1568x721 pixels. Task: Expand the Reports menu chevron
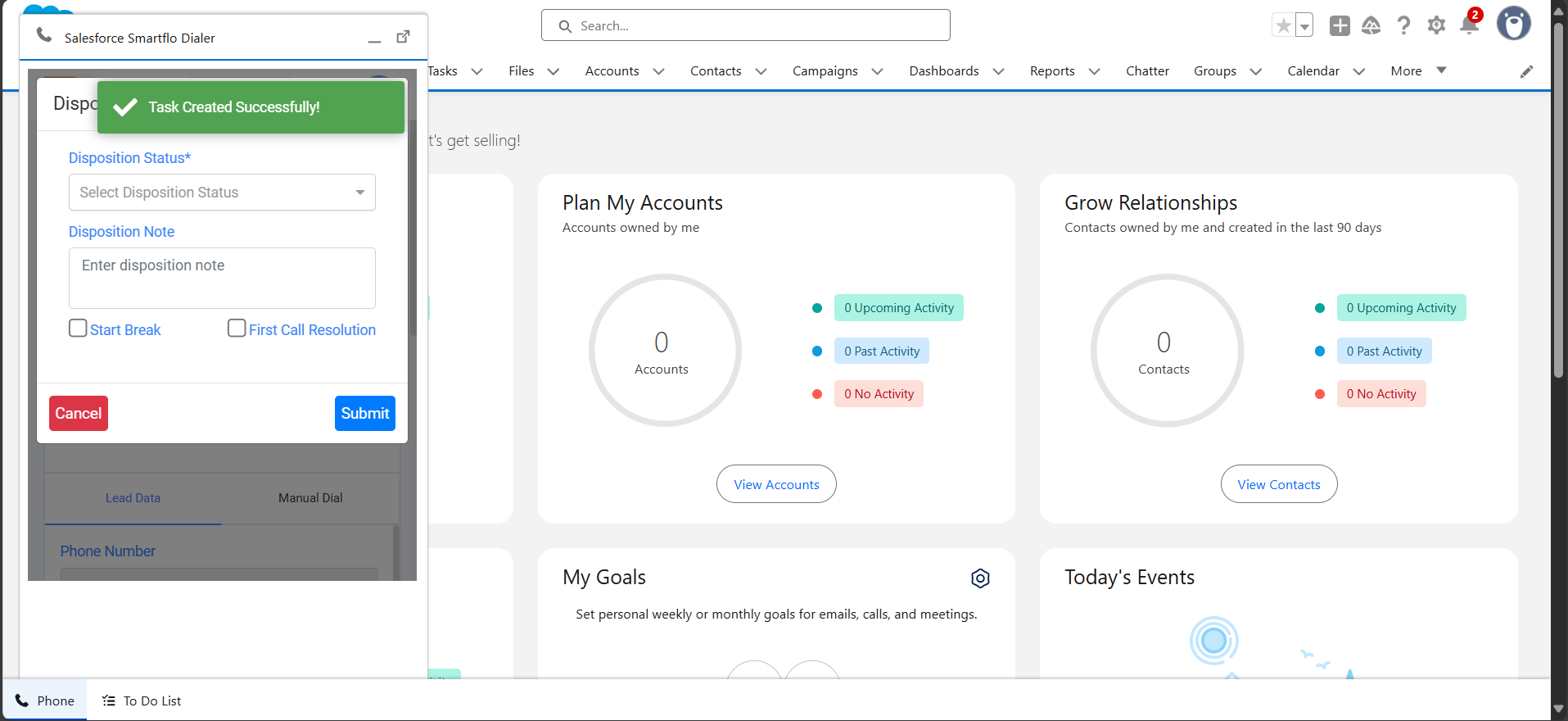click(x=1094, y=71)
